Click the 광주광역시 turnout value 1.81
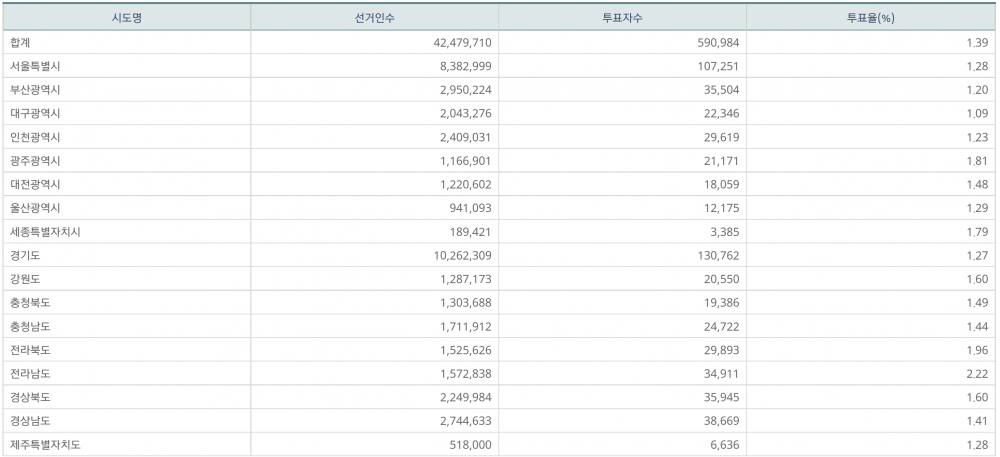This screenshot has width=1000, height=457. tap(976, 161)
